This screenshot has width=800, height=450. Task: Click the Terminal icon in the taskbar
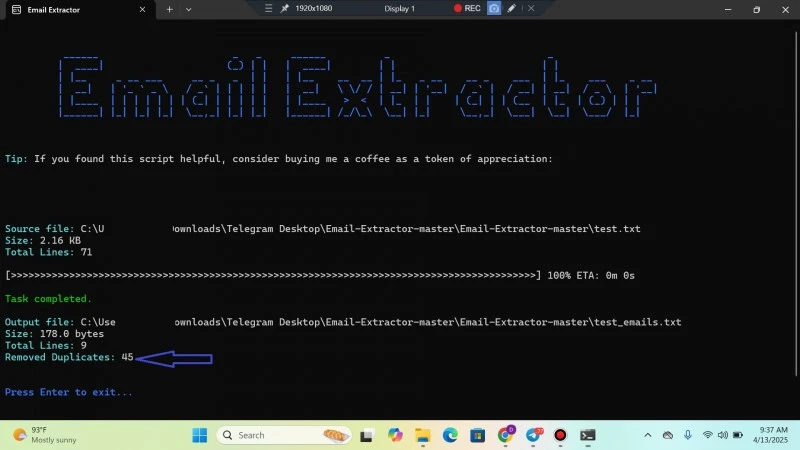(589, 435)
